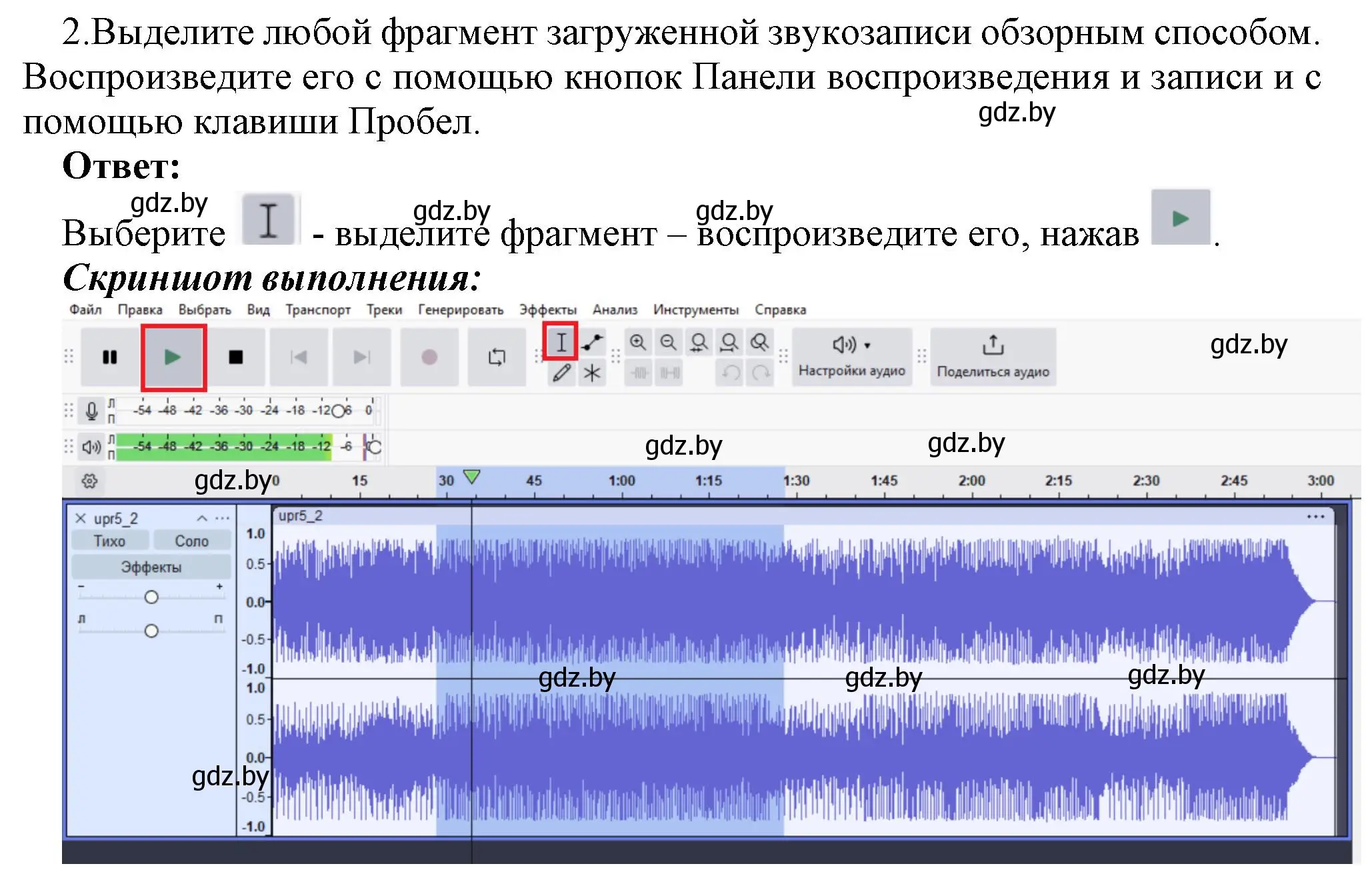Click the 2:00 mark on the timeline ruler

[971, 480]
